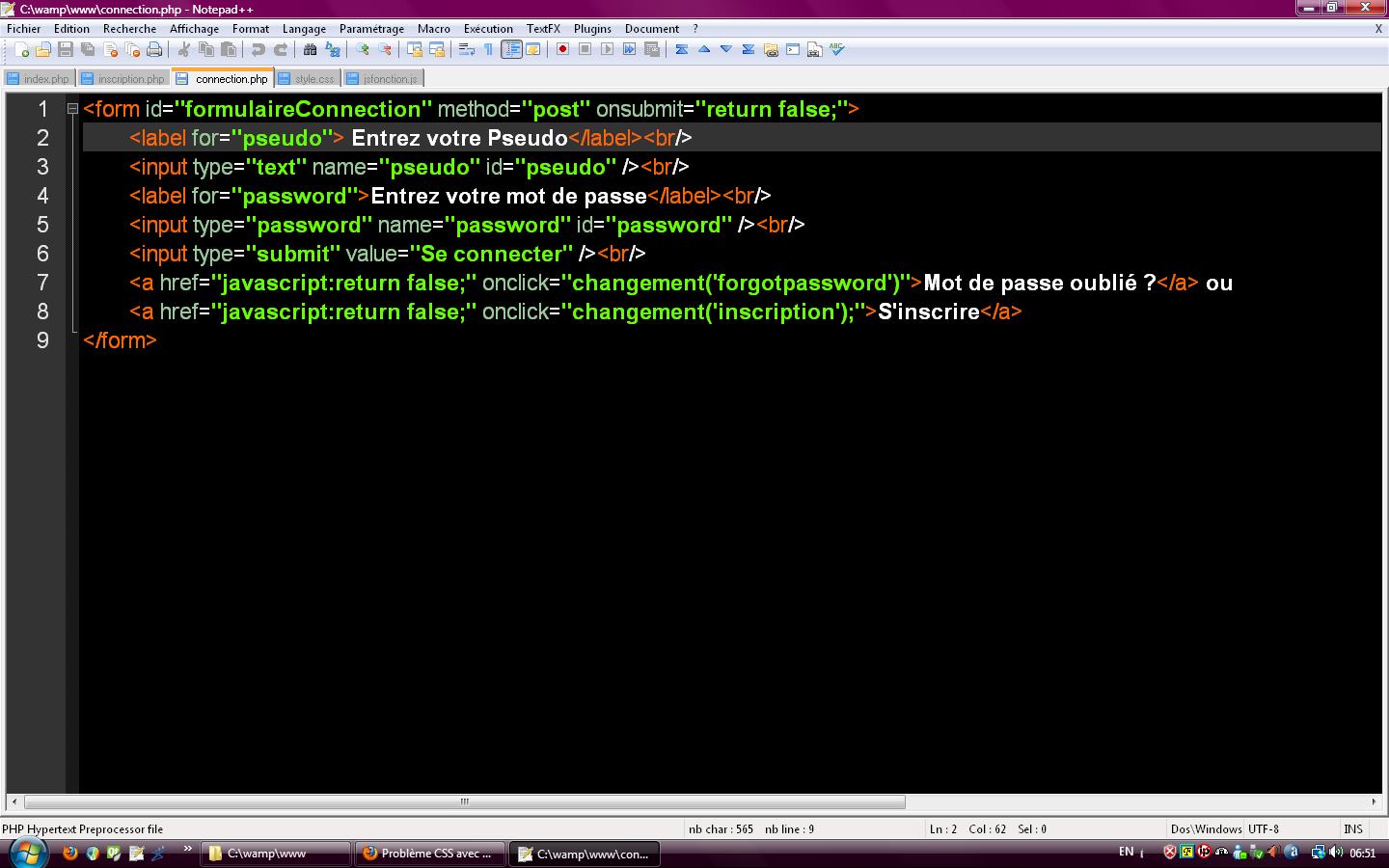Toggle the indent guide button

(x=511, y=50)
